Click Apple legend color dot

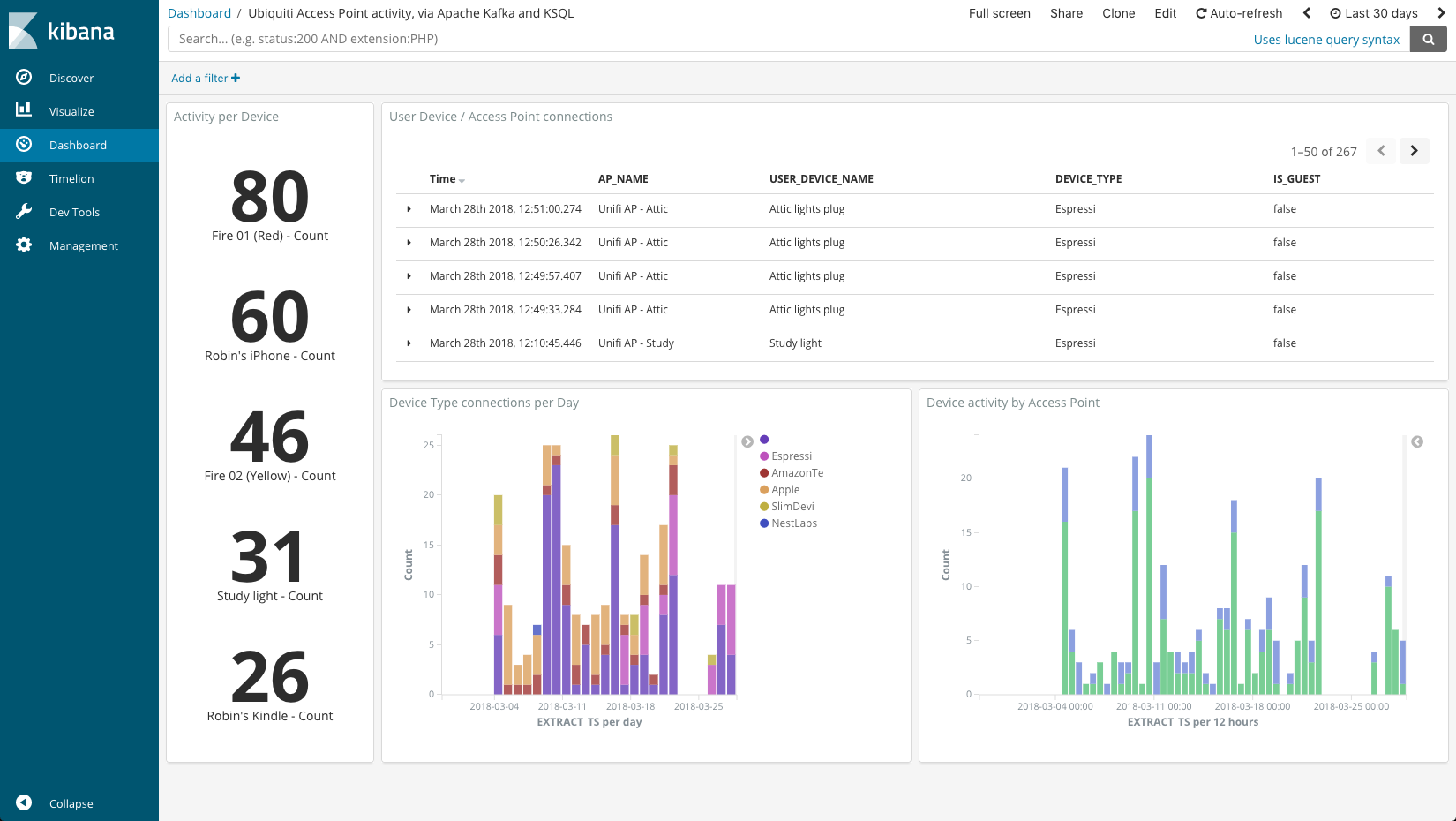764,489
